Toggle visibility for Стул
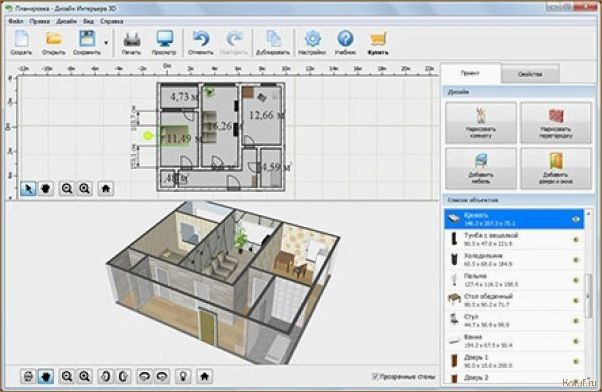This screenshot has width=602, height=392. (x=576, y=321)
